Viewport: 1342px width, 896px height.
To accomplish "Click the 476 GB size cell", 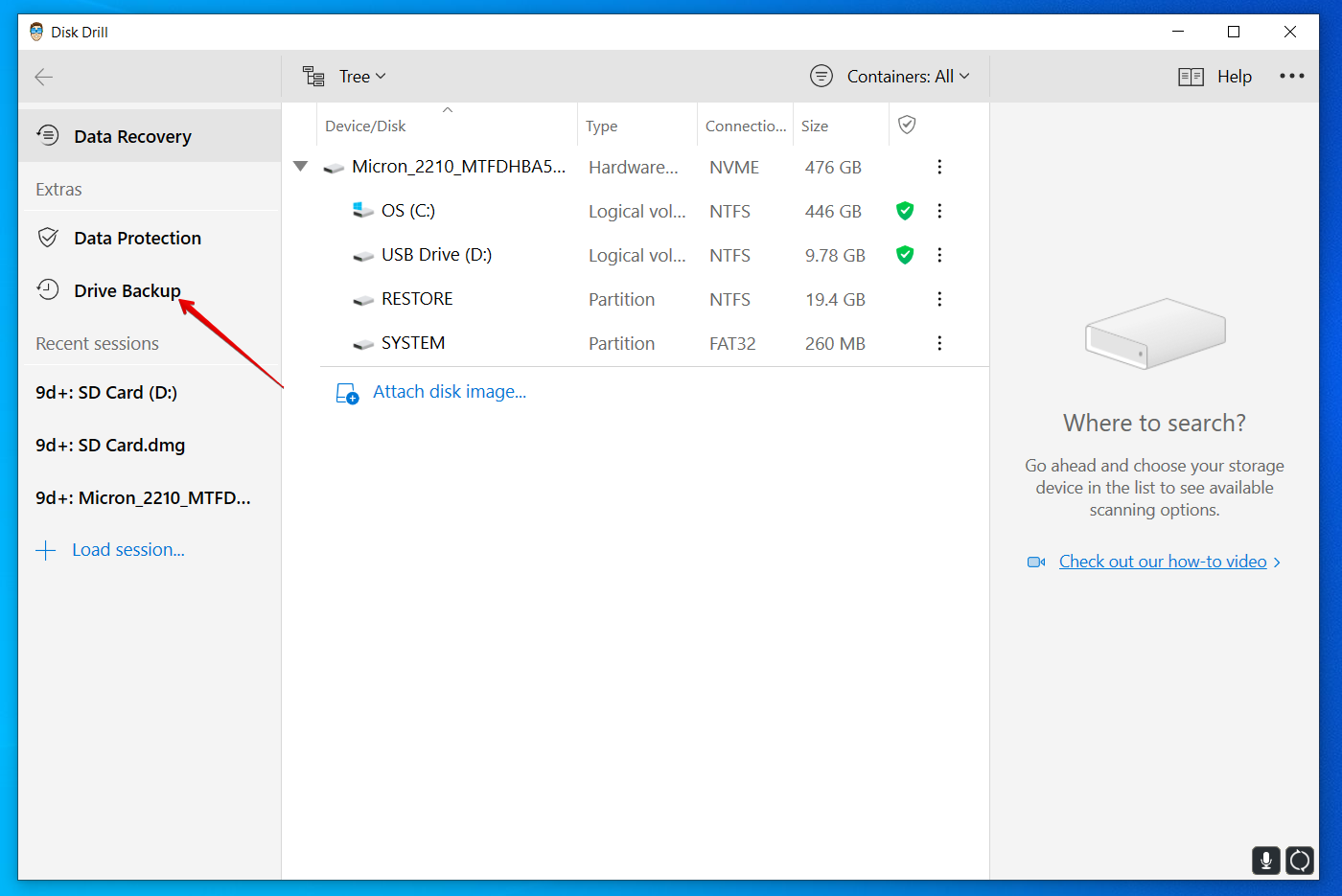I will pyautogui.click(x=833, y=167).
